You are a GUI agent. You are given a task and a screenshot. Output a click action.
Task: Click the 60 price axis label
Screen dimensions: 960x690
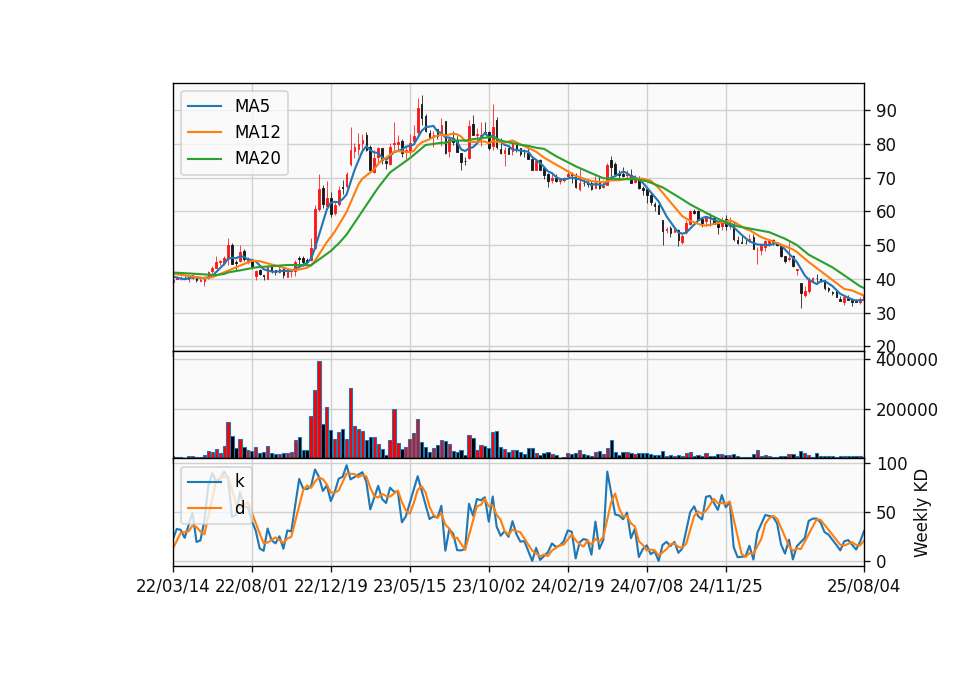coord(886,212)
